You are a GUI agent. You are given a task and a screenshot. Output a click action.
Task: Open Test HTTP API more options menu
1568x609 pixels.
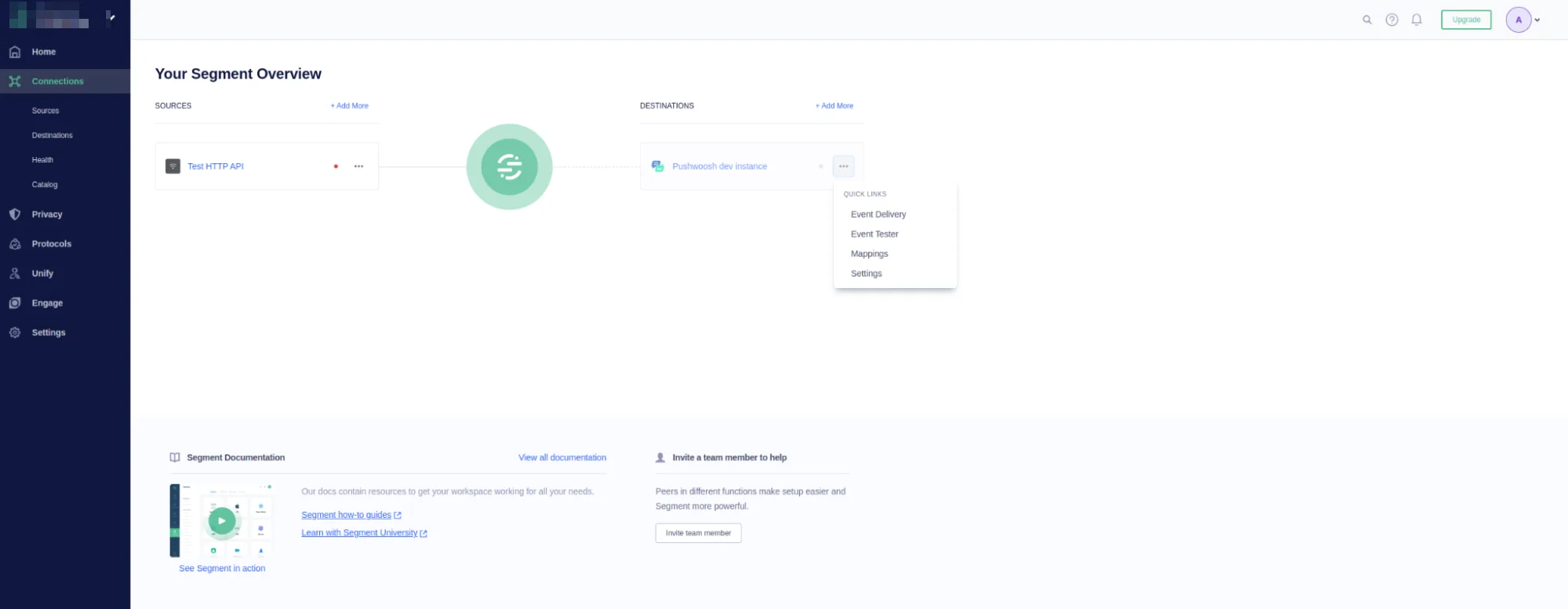[358, 166]
